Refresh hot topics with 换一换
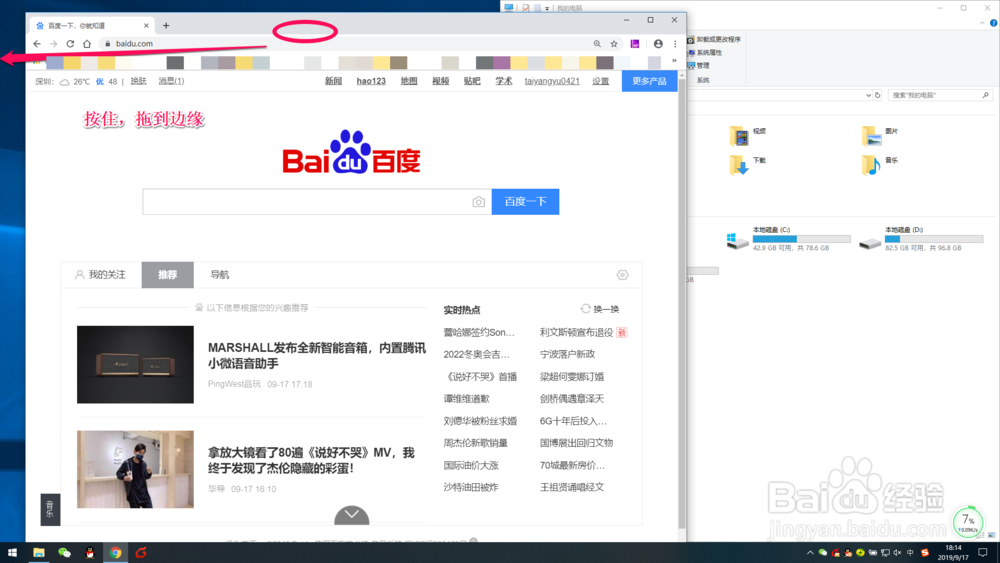Viewport: 1000px width, 563px height. tap(599, 309)
